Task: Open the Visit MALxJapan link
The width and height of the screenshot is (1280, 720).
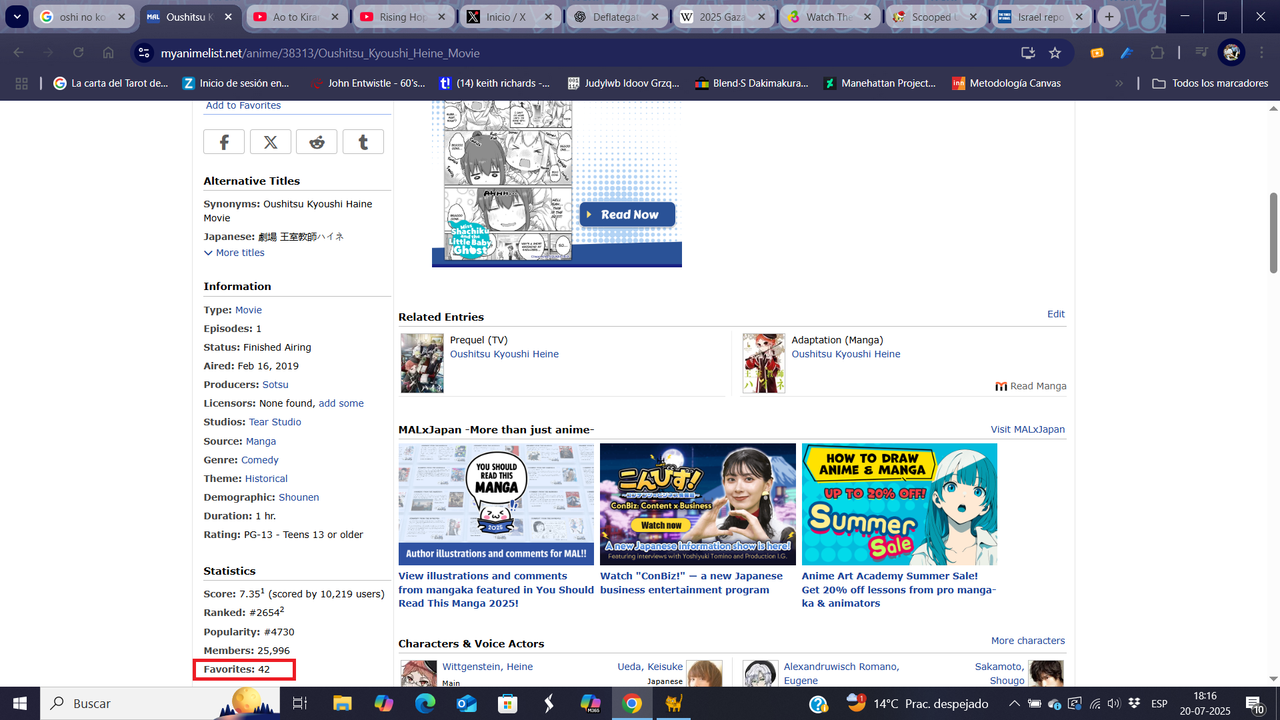Action: 1027,429
